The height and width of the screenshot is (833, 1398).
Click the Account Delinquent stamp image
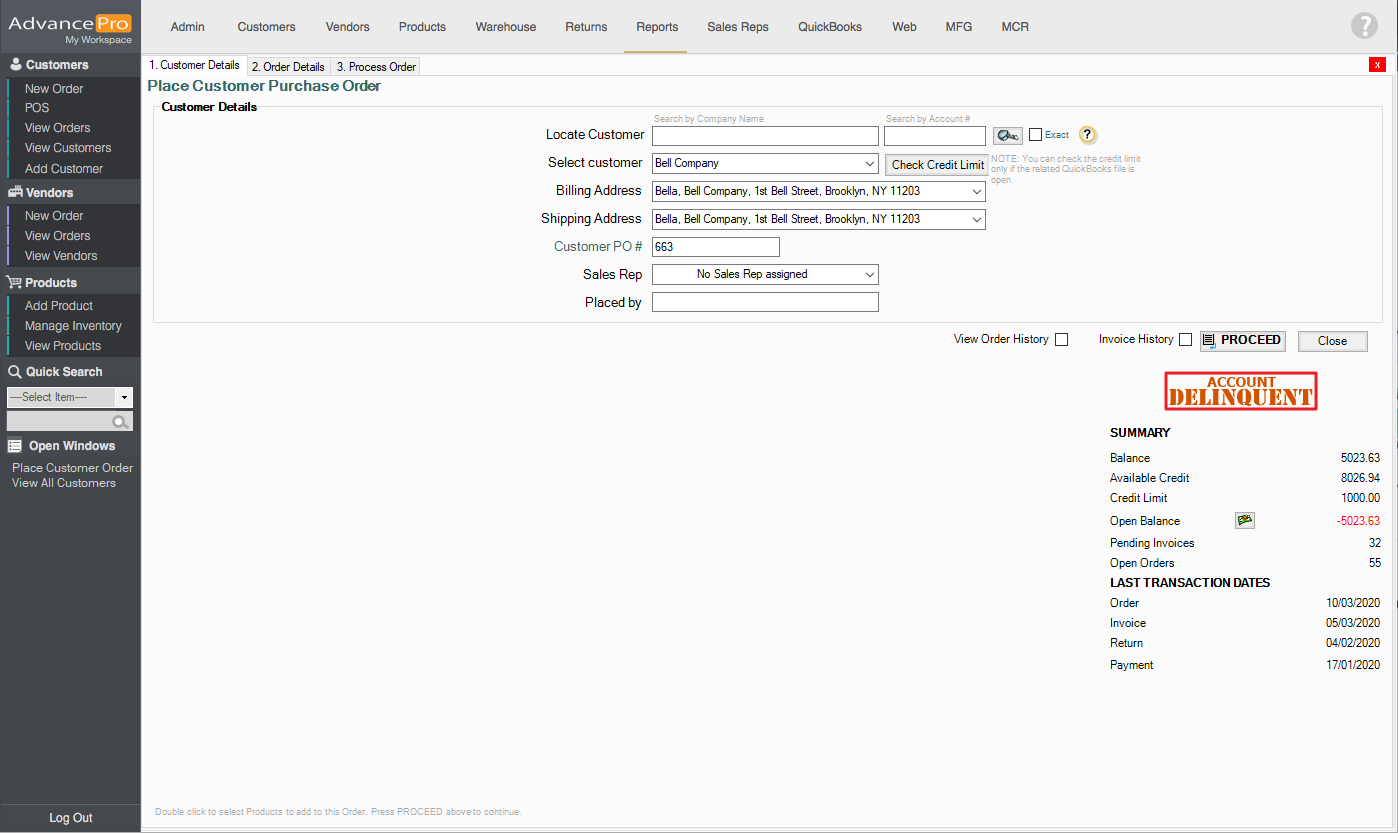(x=1240, y=391)
